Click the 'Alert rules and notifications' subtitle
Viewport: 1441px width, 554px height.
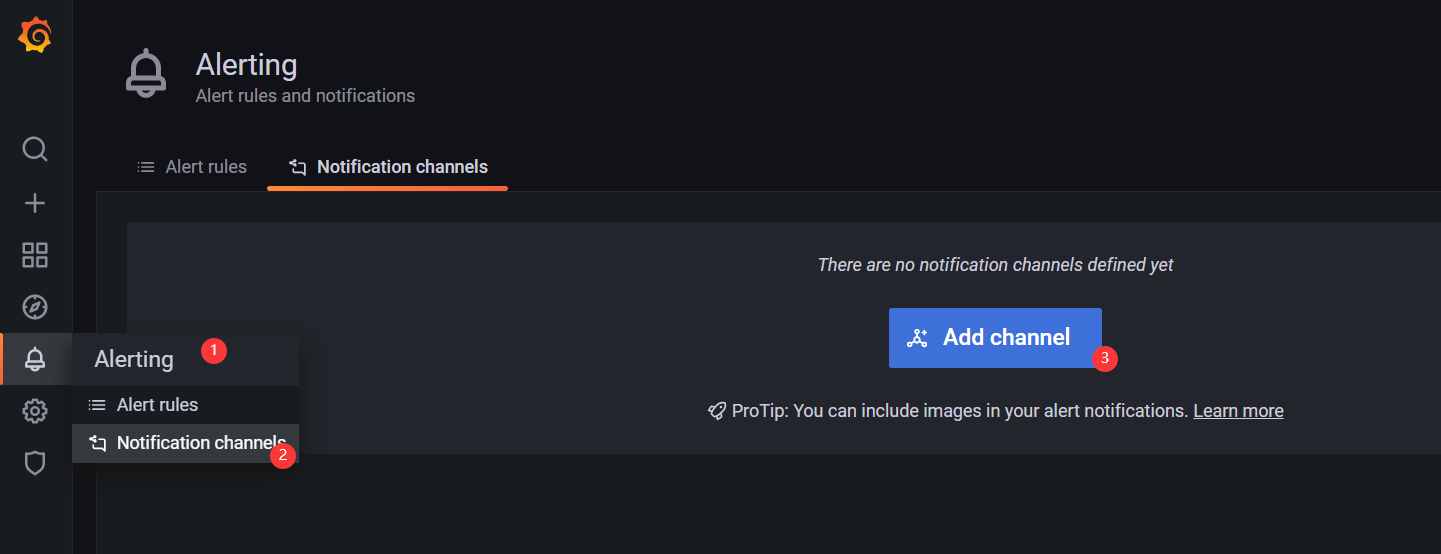tap(305, 96)
